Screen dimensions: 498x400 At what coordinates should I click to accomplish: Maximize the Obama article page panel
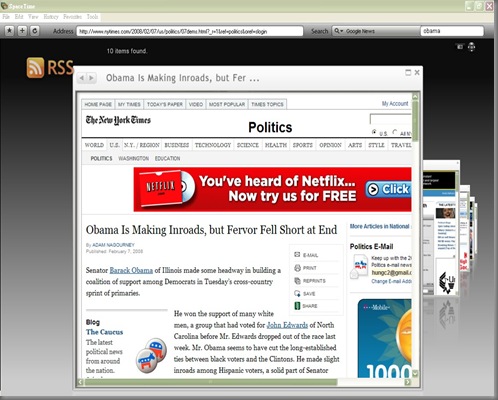pos(408,72)
